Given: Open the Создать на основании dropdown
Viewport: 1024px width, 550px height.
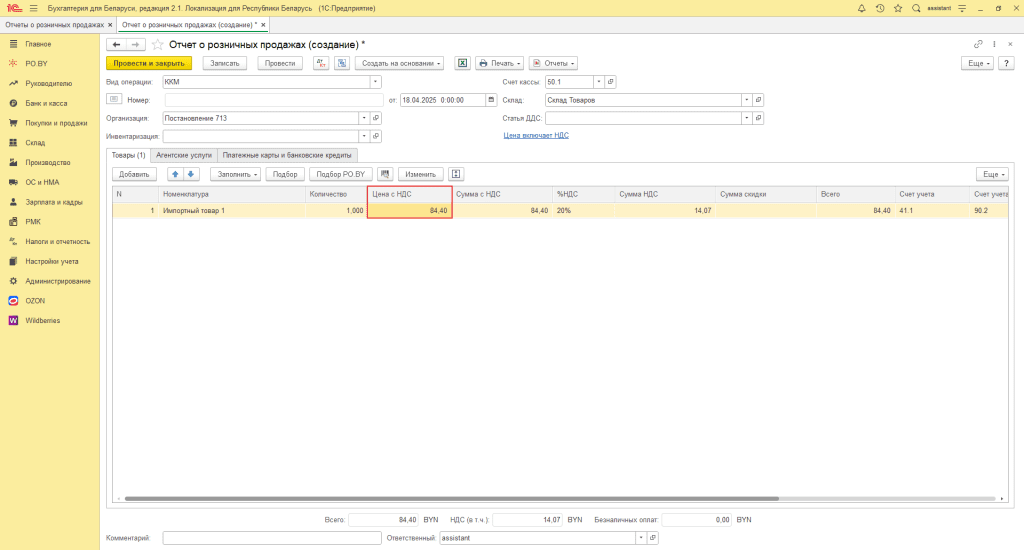Looking at the screenshot, I should pyautogui.click(x=400, y=63).
